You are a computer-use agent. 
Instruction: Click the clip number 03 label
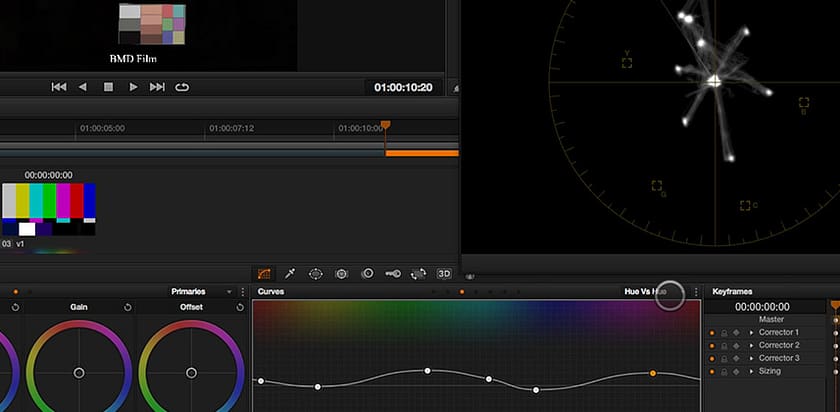[6, 244]
